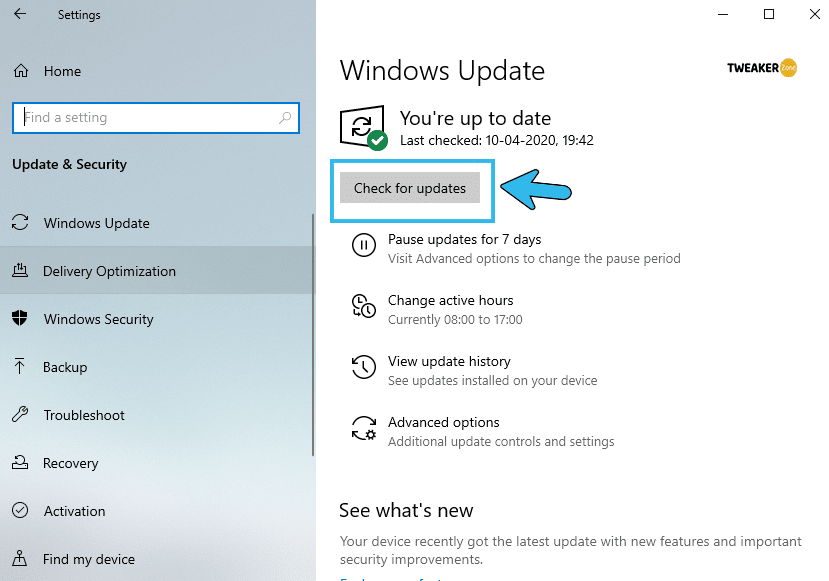Click the Find my device person icon
The width and height of the screenshot is (829, 581).
pos(20,558)
